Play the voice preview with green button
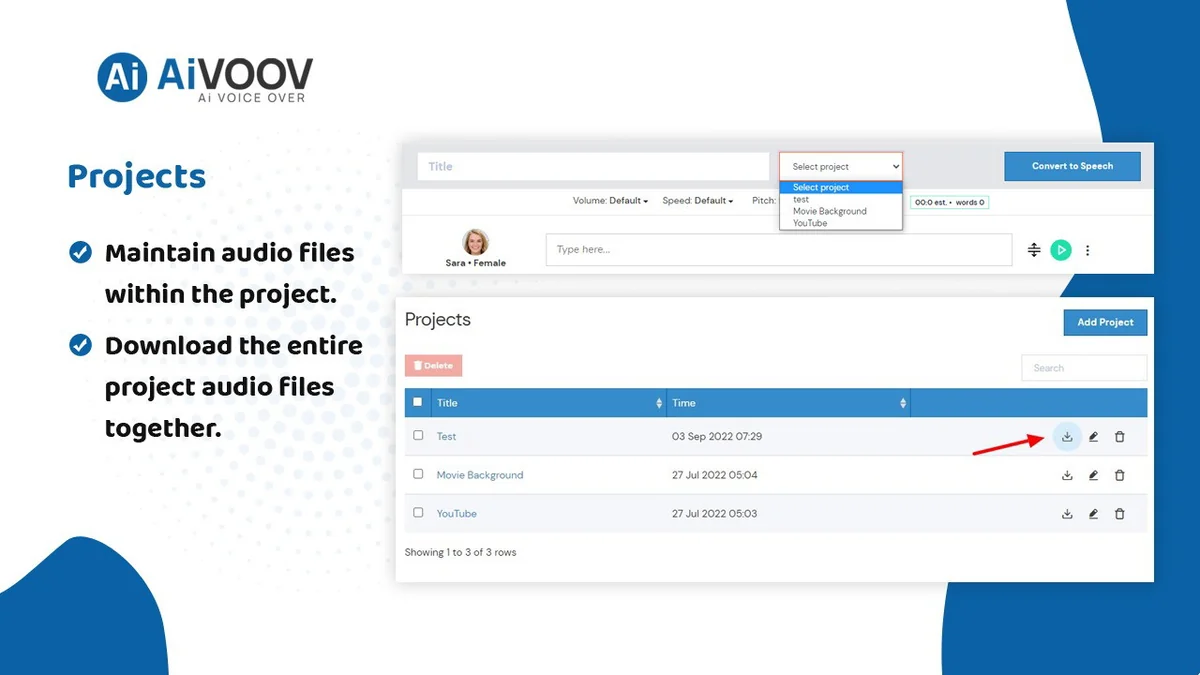The width and height of the screenshot is (1200, 675). pos(1061,250)
